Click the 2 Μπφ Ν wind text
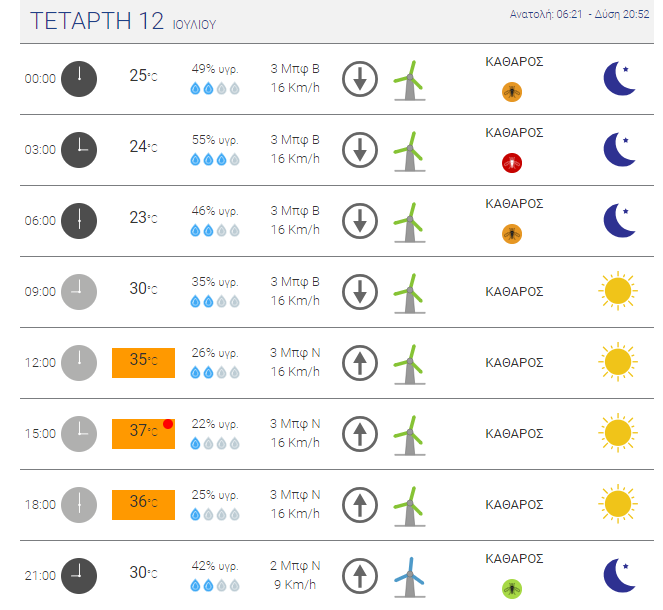The height and width of the screenshot is (610, 663). tap(295, 566)
